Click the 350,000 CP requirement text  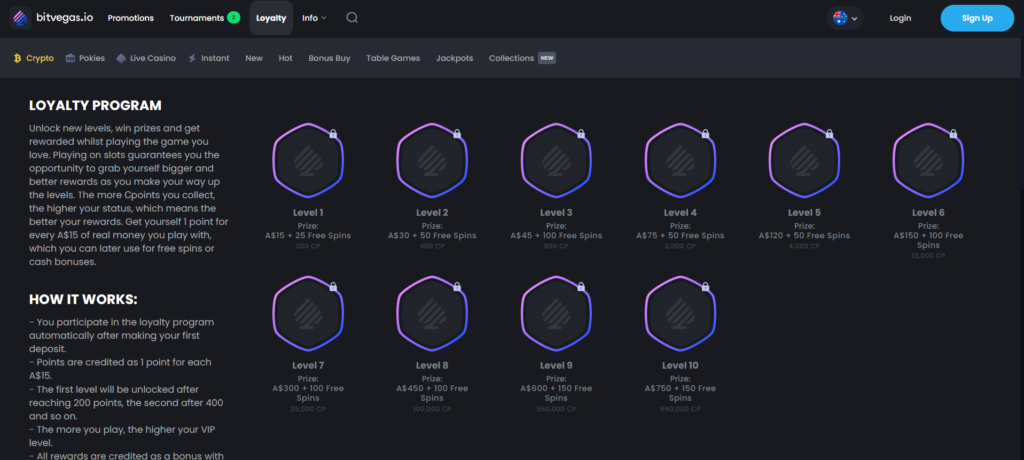(556, 409)
